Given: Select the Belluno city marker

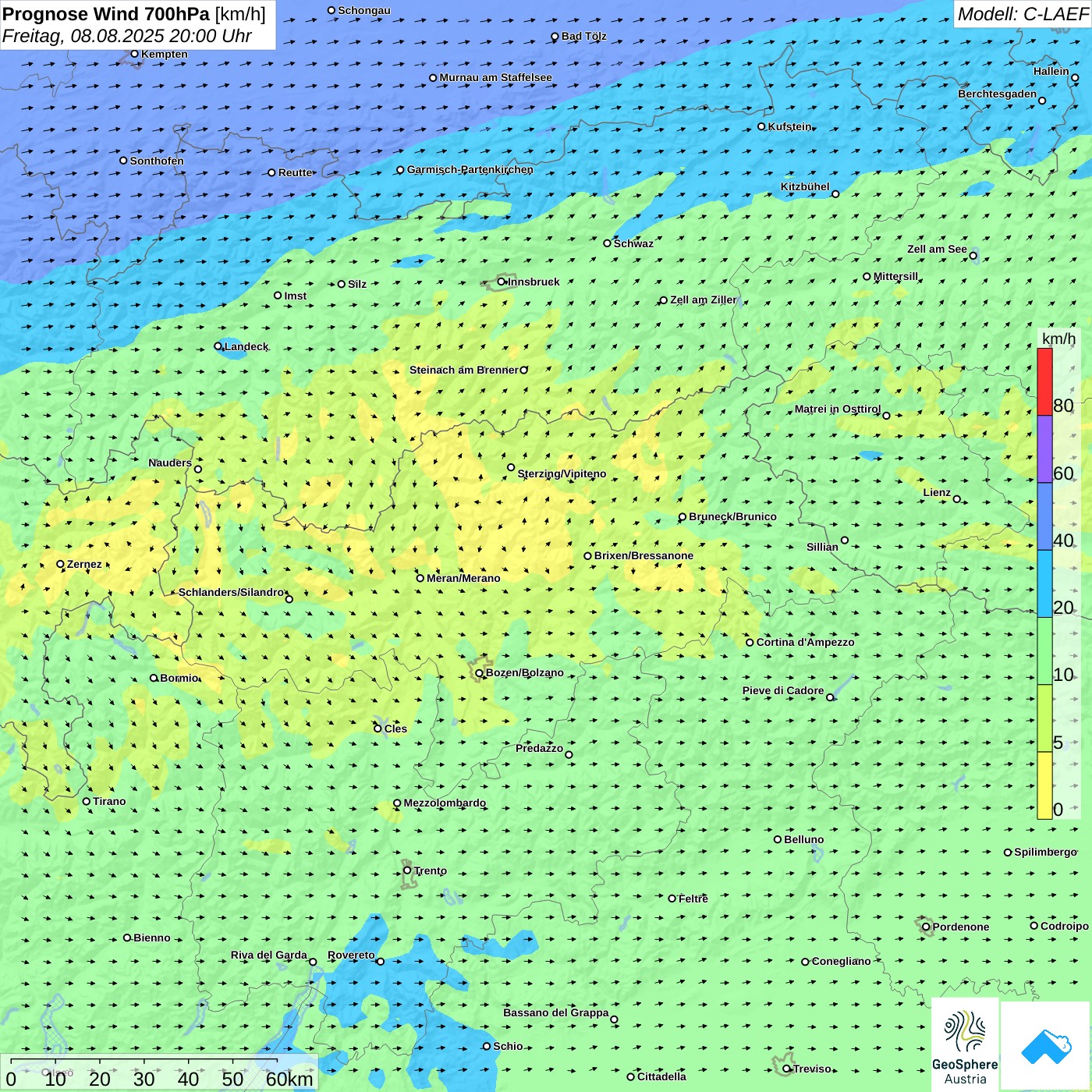Looking at the screenshot, I should [778, 839].
